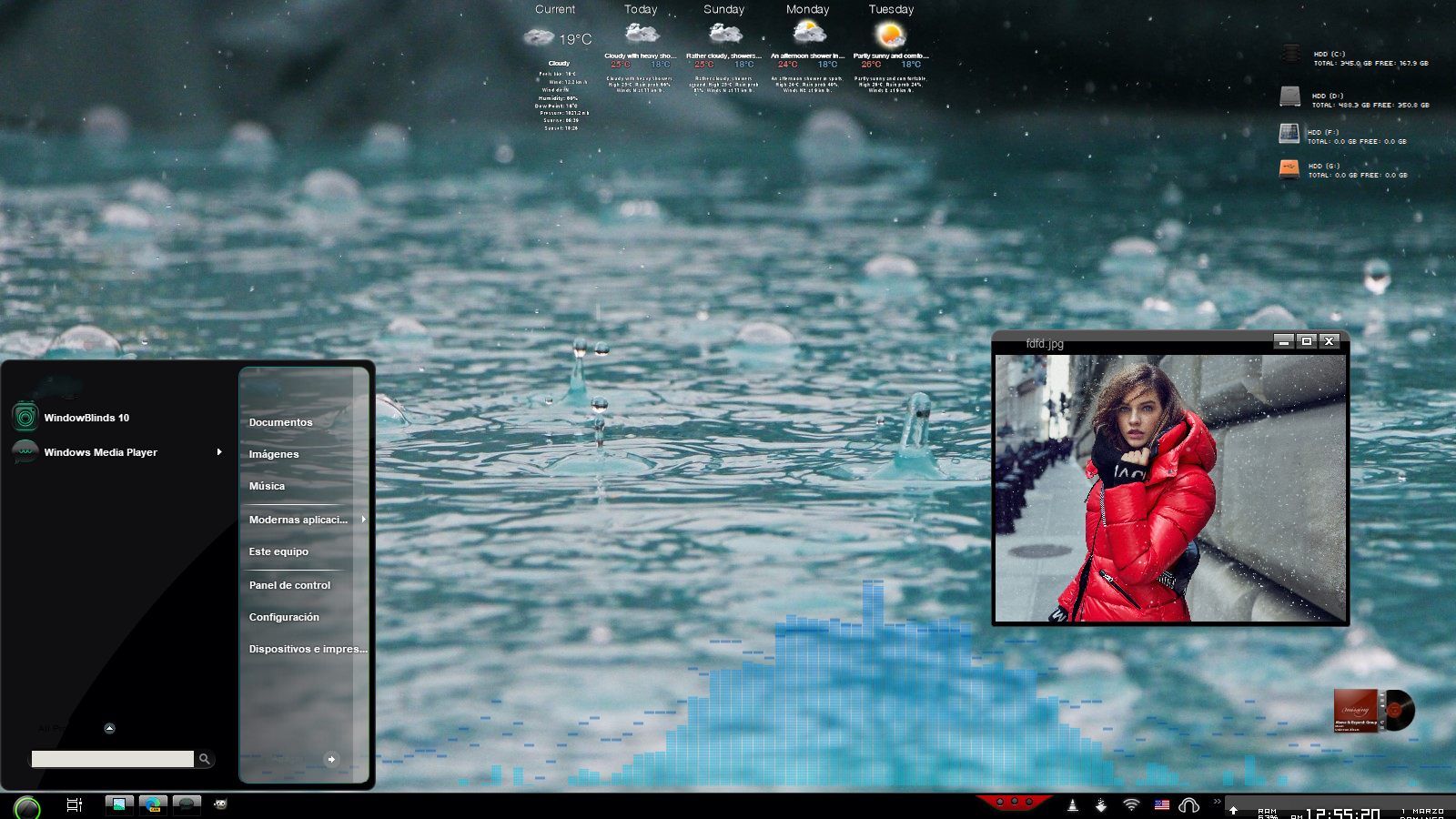Click the headphones audio tray icon
The height and width of the screenshot is (819, 1456).
pos(1188,805)
